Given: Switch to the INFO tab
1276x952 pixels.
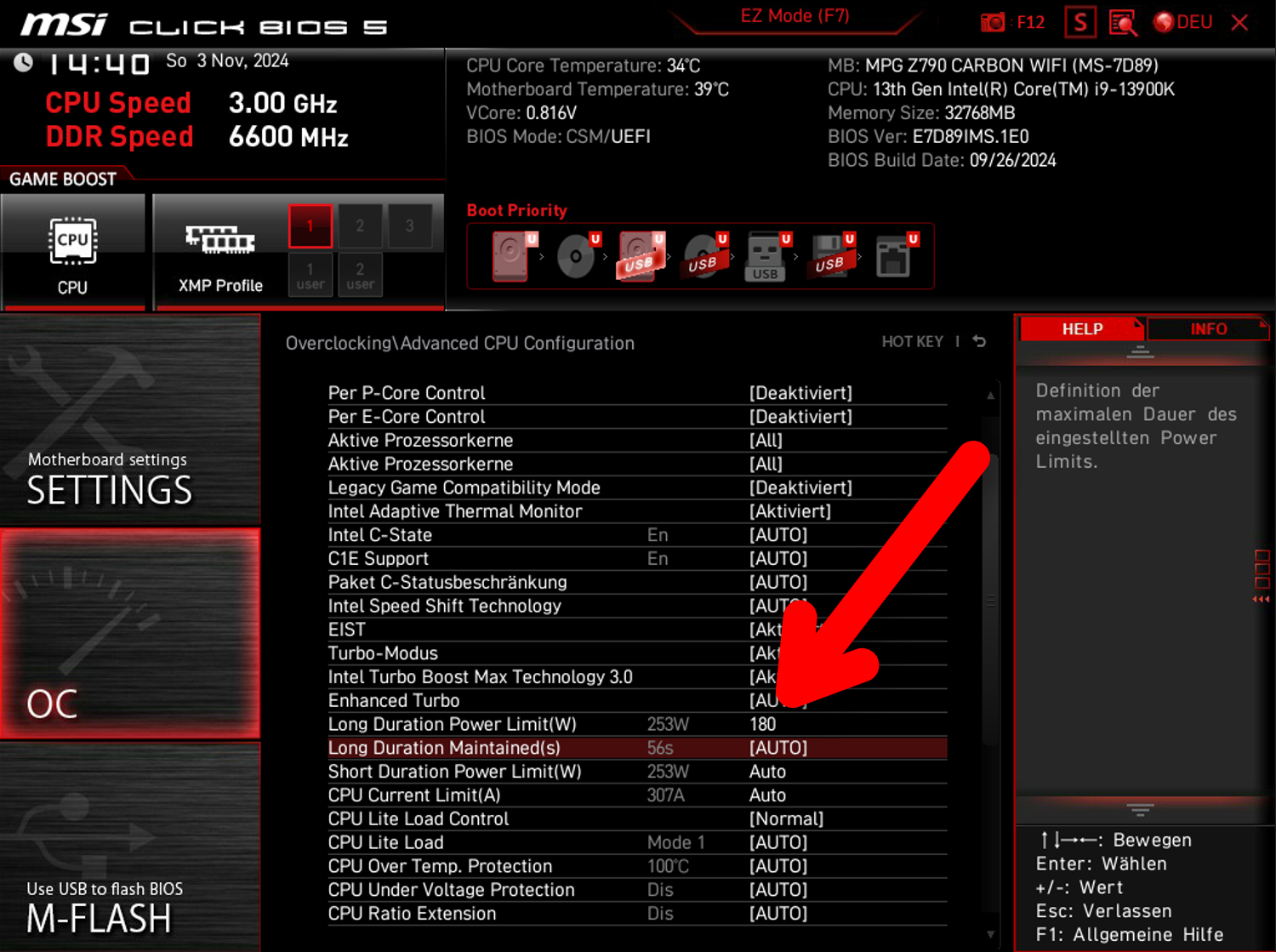Looking at the screenshot, I should 1208,329.
